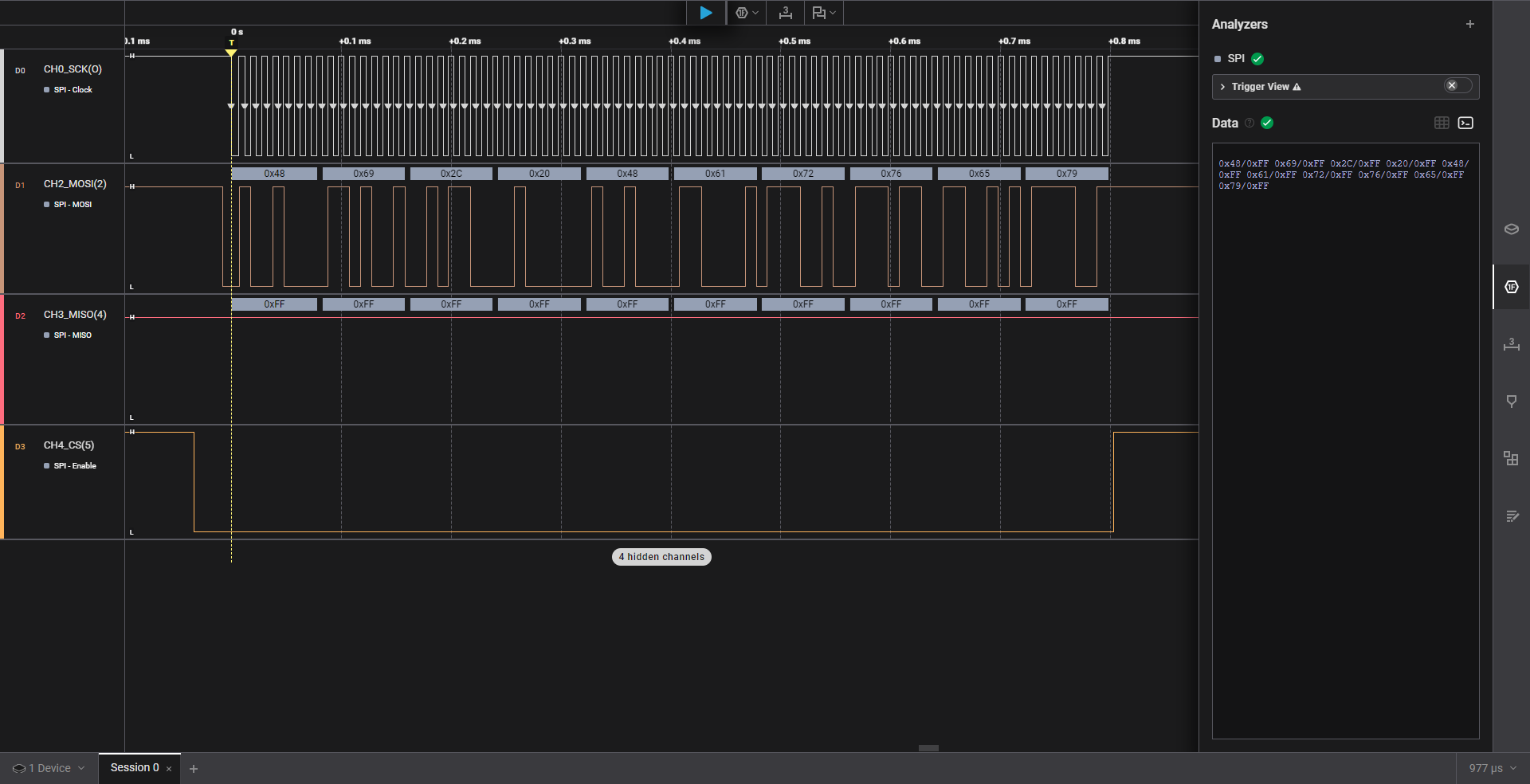Add a new analyzer with the plus icon
1530x784 pixels.
pyautogui.click(x=1469, y=24)
